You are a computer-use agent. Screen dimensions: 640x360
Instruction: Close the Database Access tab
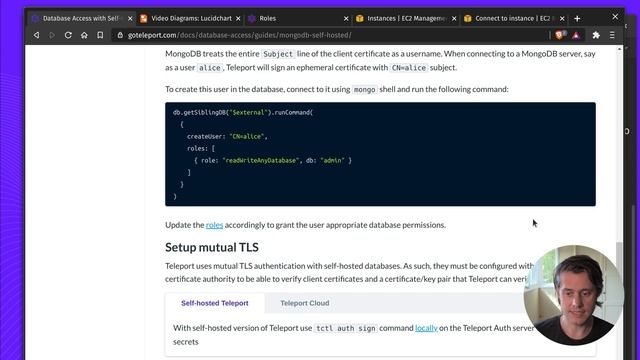click(130, 18)
